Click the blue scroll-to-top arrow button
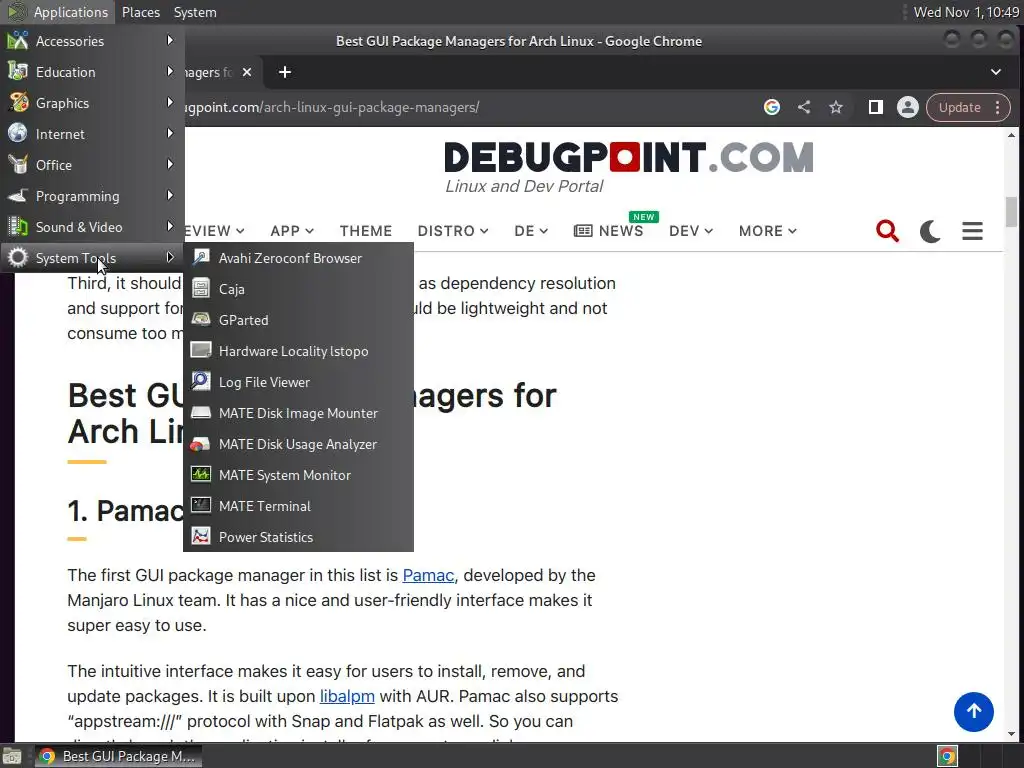 click(x=973, y=712)
